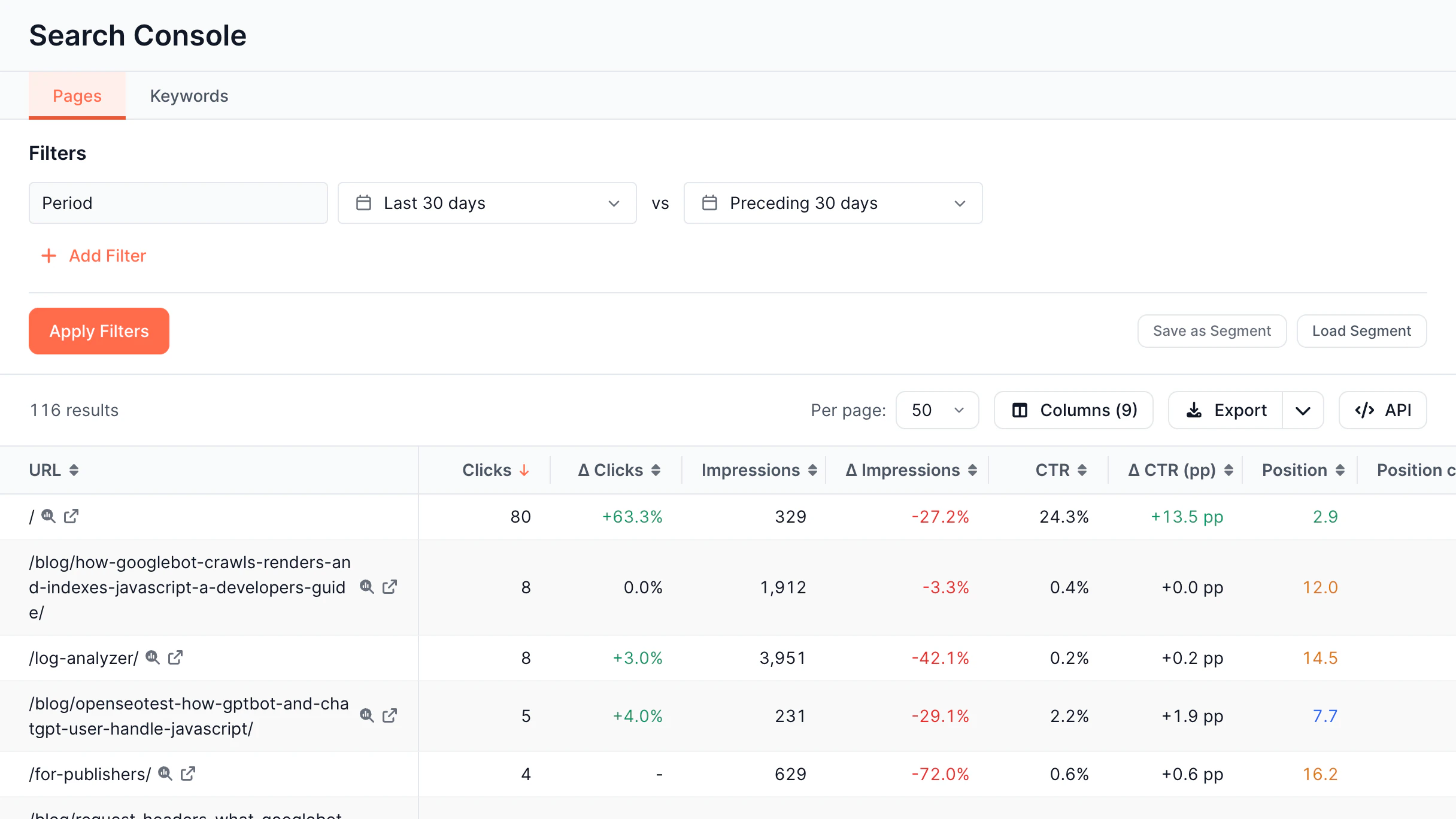This screenshot has width=1456, height=819.
Task: Open external link for how-googlebot-crawls-renders blog
Action: tap(390, 587)
